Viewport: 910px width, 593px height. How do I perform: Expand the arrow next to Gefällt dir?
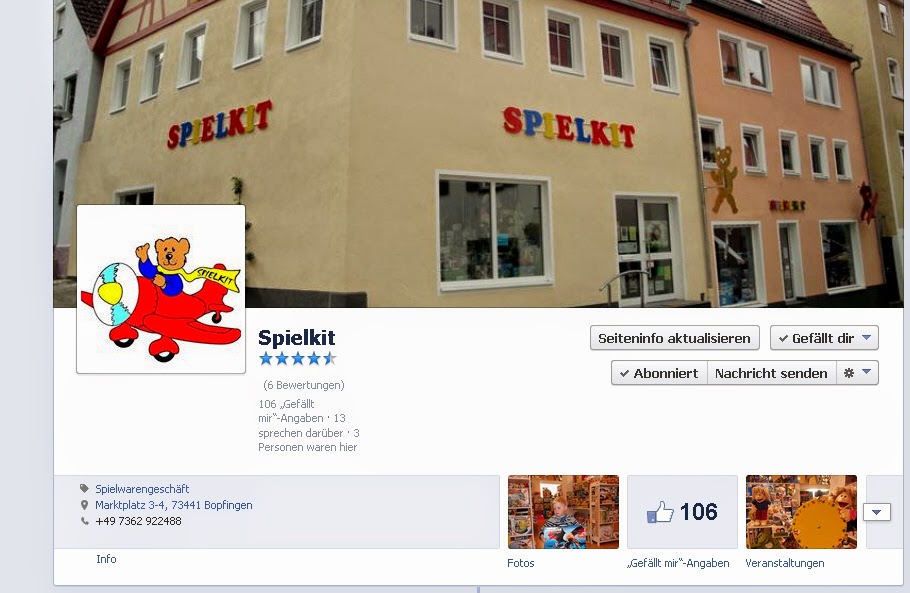[x=866, y=338]
